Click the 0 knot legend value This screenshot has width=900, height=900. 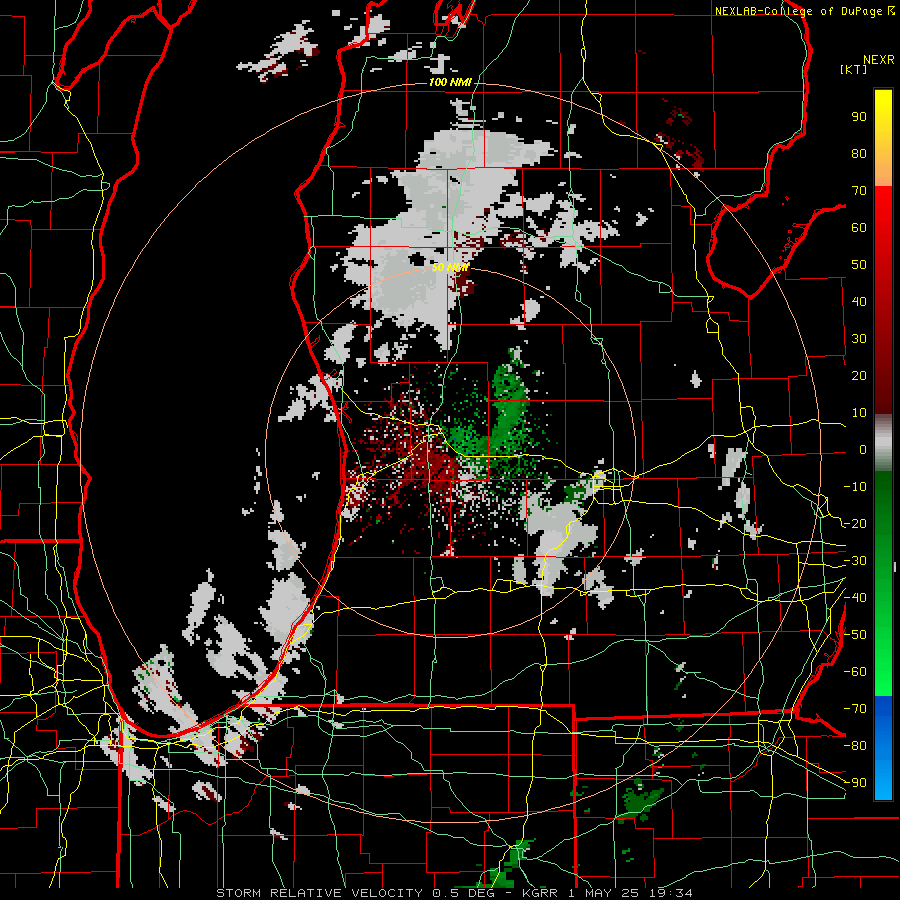pos(863,450)
